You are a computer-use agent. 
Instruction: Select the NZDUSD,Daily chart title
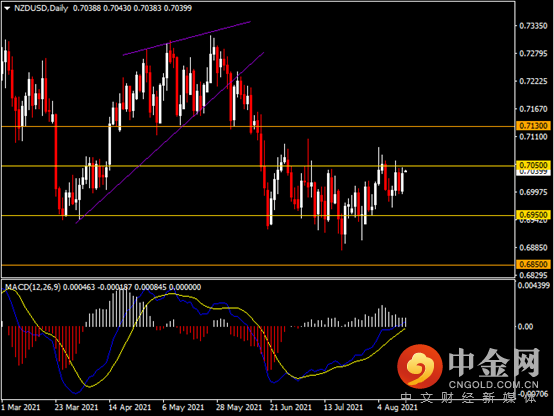tap(41, 8)
